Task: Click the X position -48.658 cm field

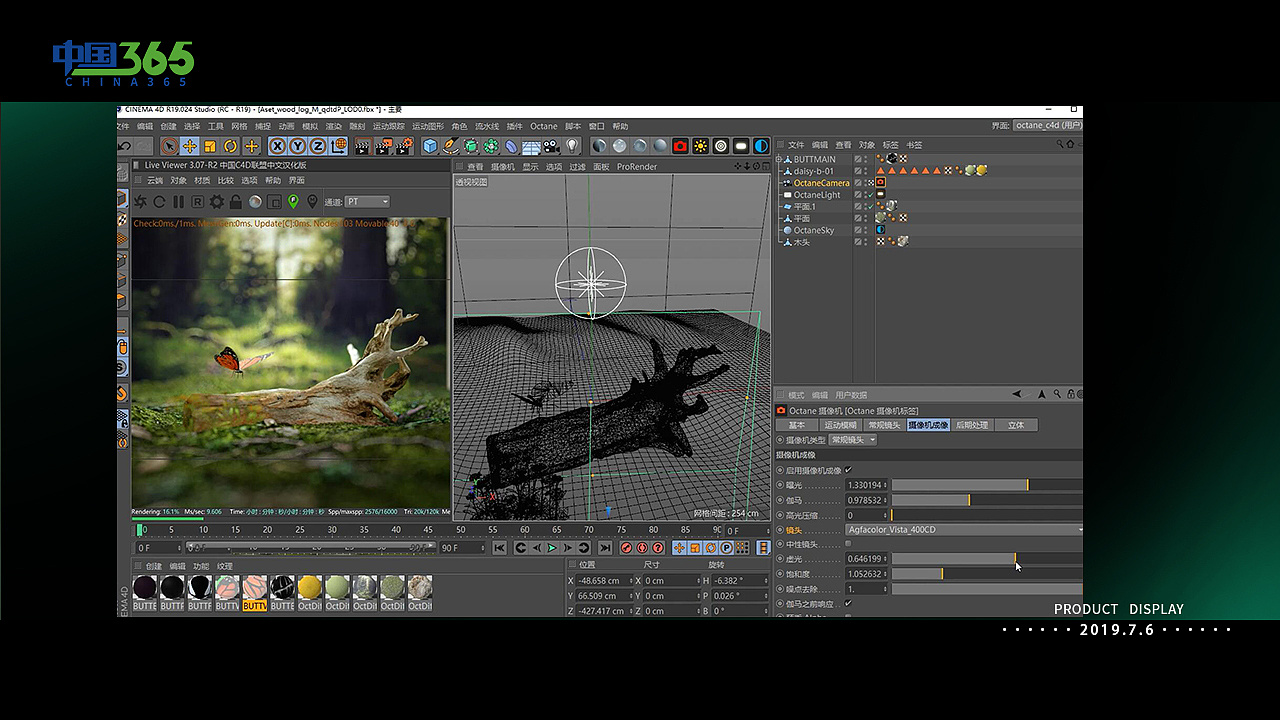Action: click(602, 580)
